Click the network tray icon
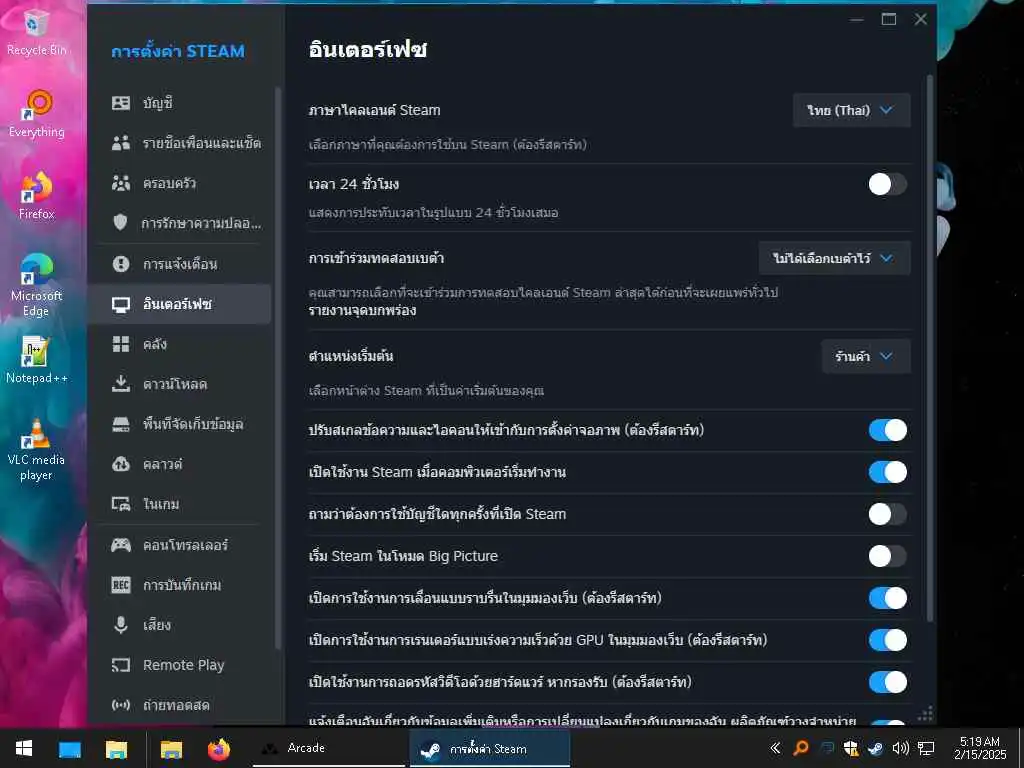 (926, 748)
